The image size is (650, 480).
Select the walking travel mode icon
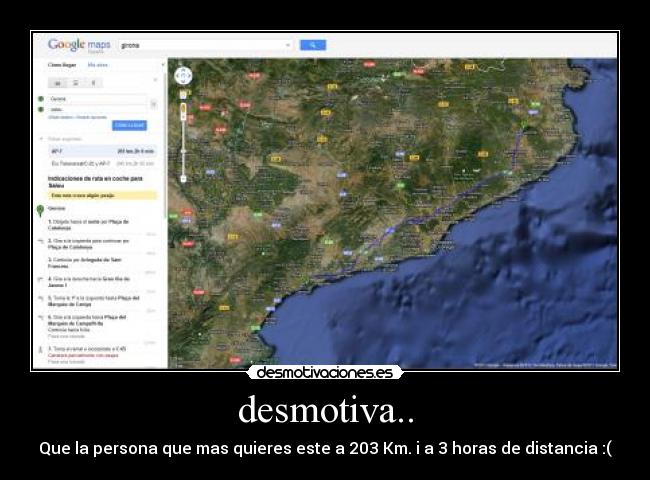point(94,83)
